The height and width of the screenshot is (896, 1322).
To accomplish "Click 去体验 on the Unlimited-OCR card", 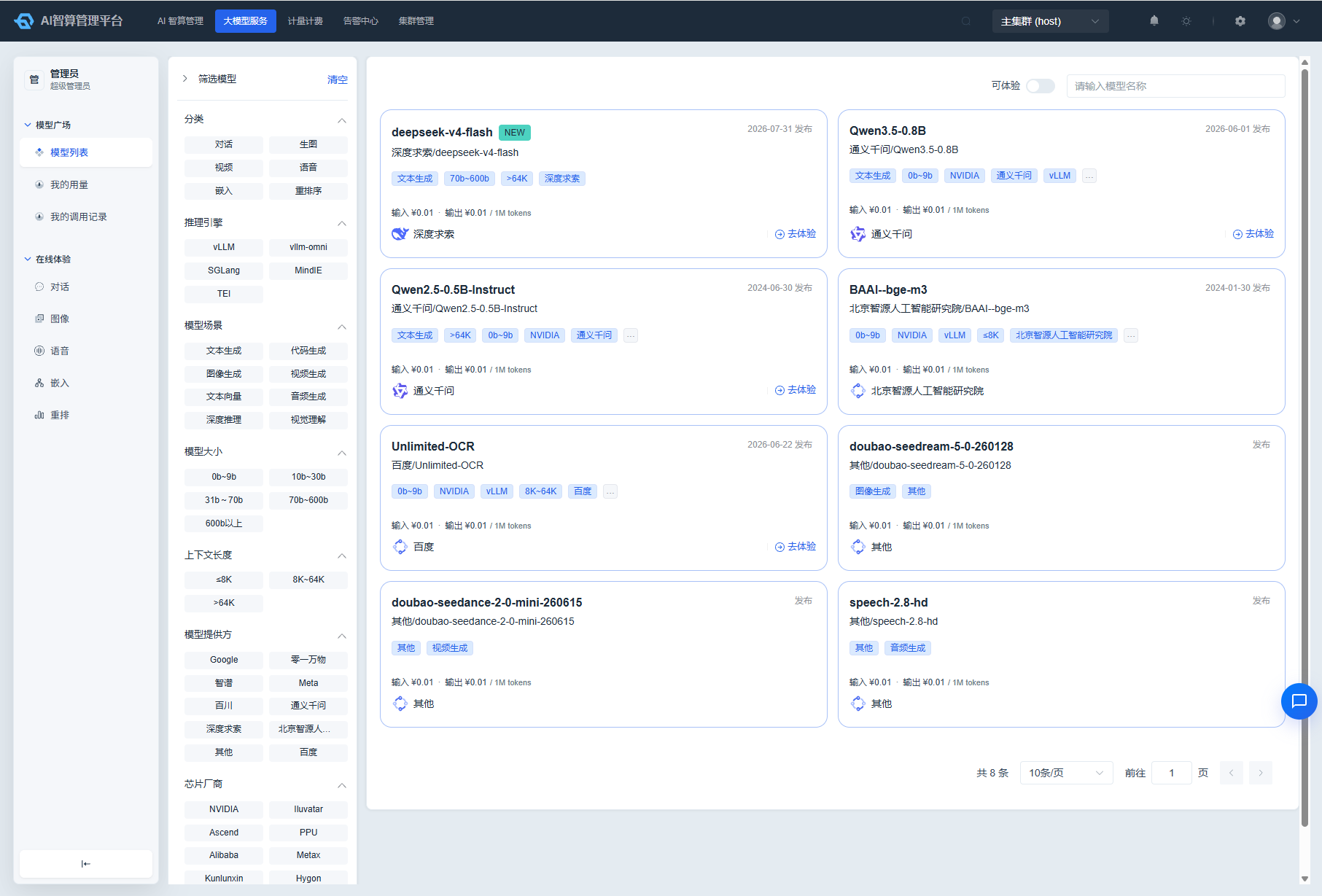I will (796, 547).
